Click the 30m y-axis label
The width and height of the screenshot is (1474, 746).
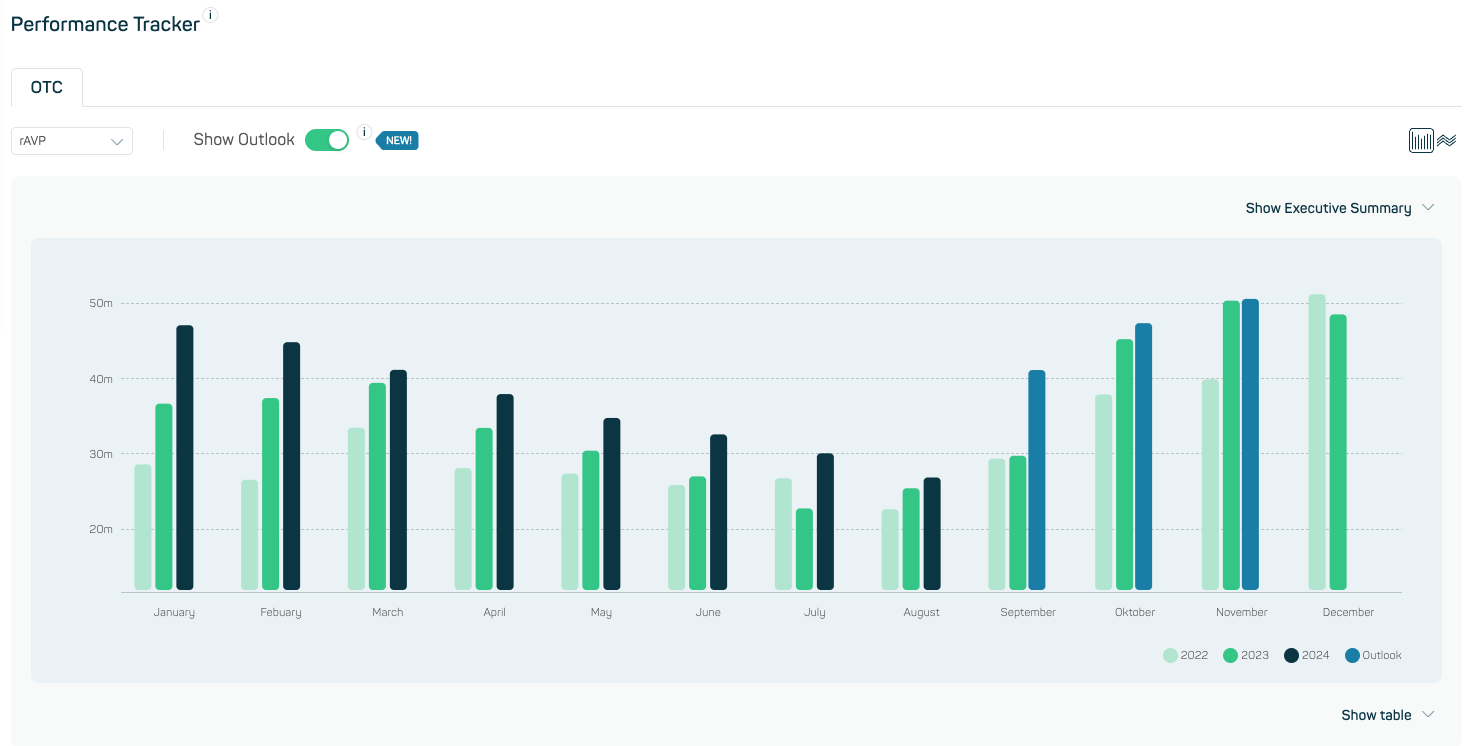(101, 454)
